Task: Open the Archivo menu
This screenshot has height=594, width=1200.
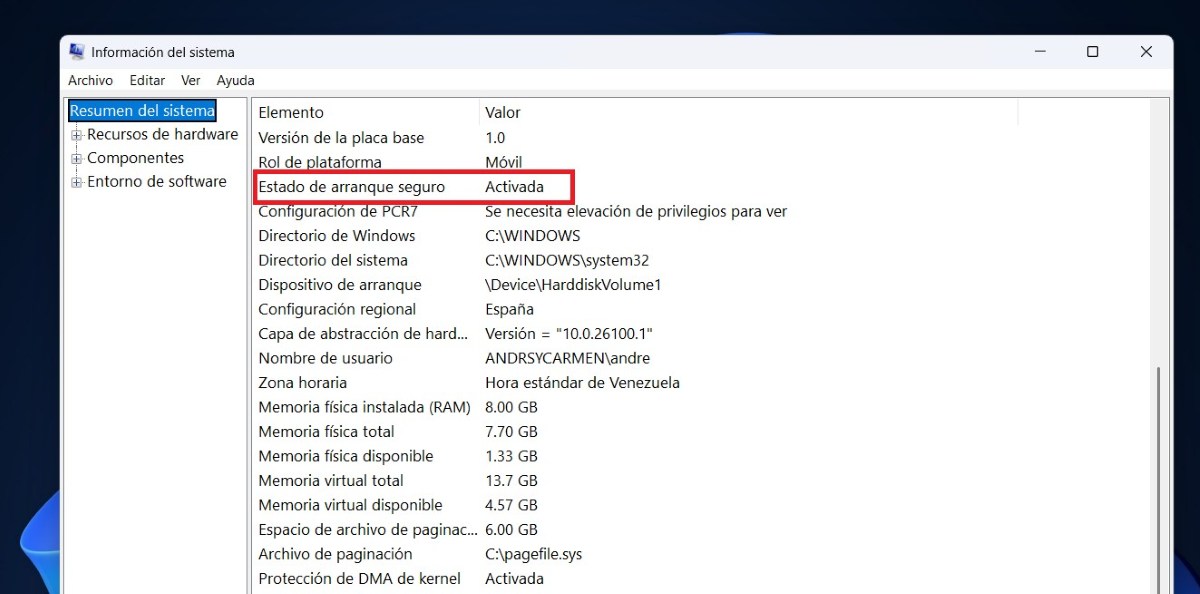Action: (90, 80)
